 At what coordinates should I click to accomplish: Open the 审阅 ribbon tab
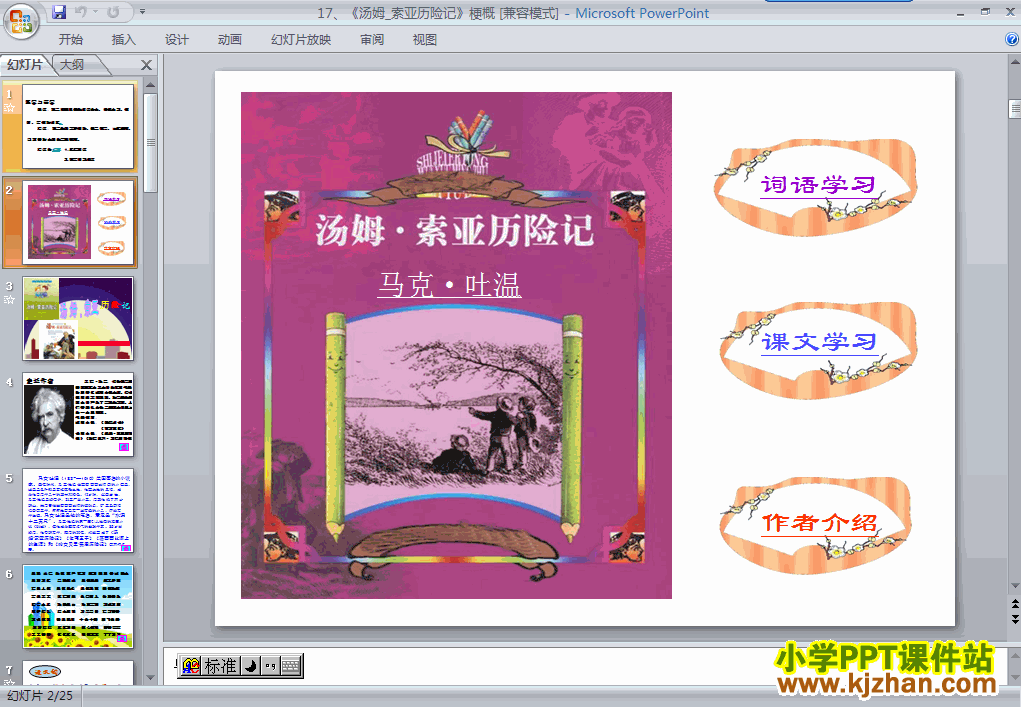(372, 40)
